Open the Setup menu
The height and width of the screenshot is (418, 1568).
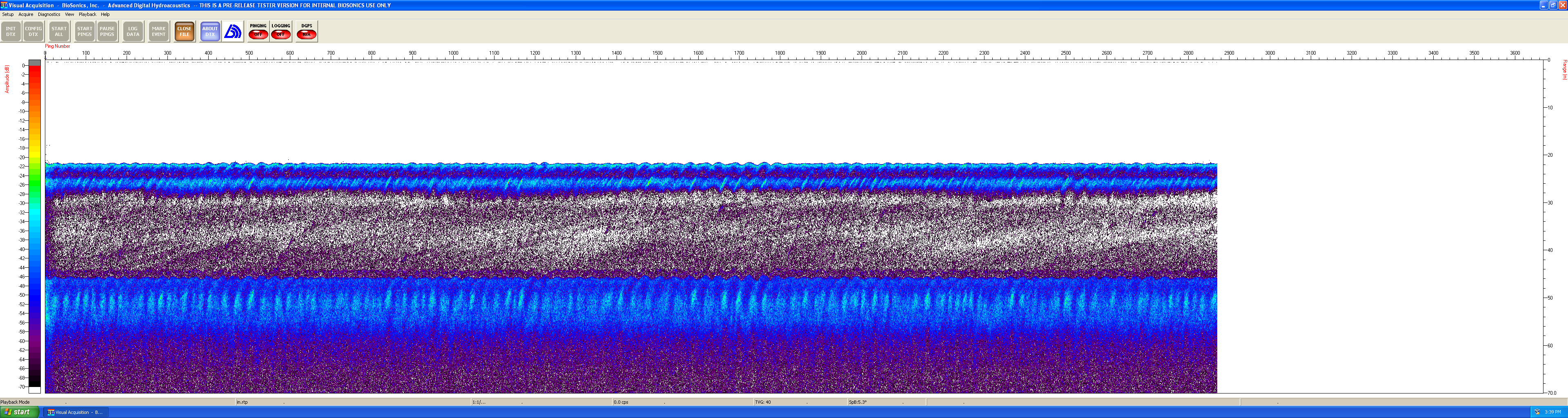pyautogui.click(x=8, y=14)
